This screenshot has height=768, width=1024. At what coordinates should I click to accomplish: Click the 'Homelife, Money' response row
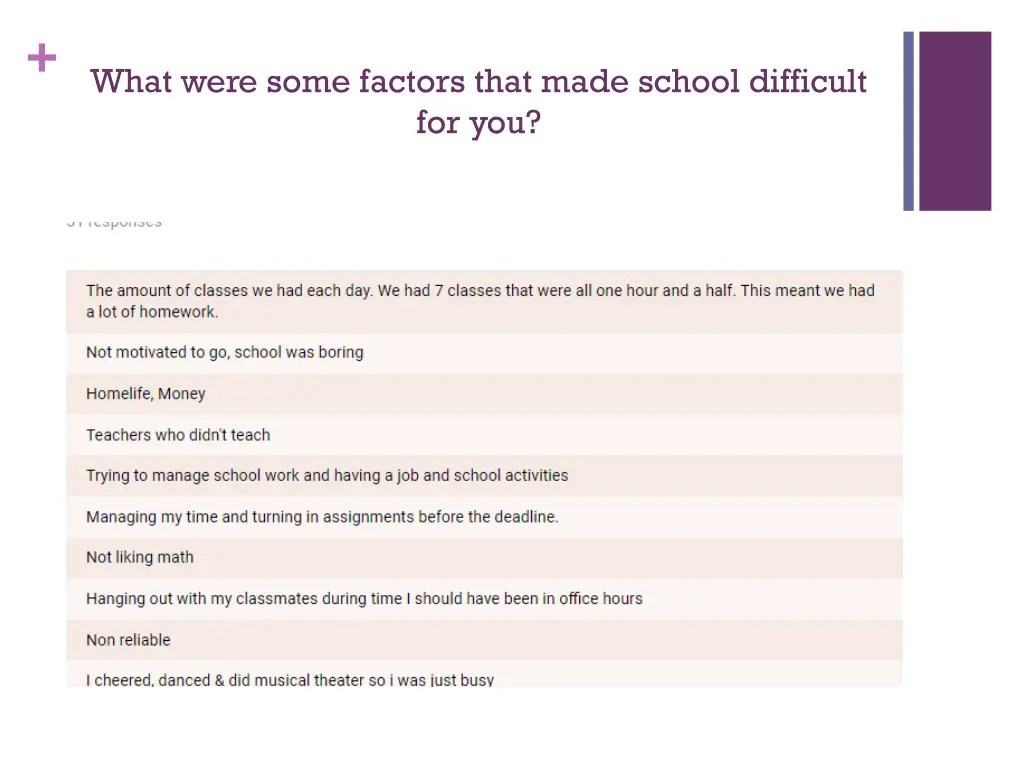pos(484,394)
